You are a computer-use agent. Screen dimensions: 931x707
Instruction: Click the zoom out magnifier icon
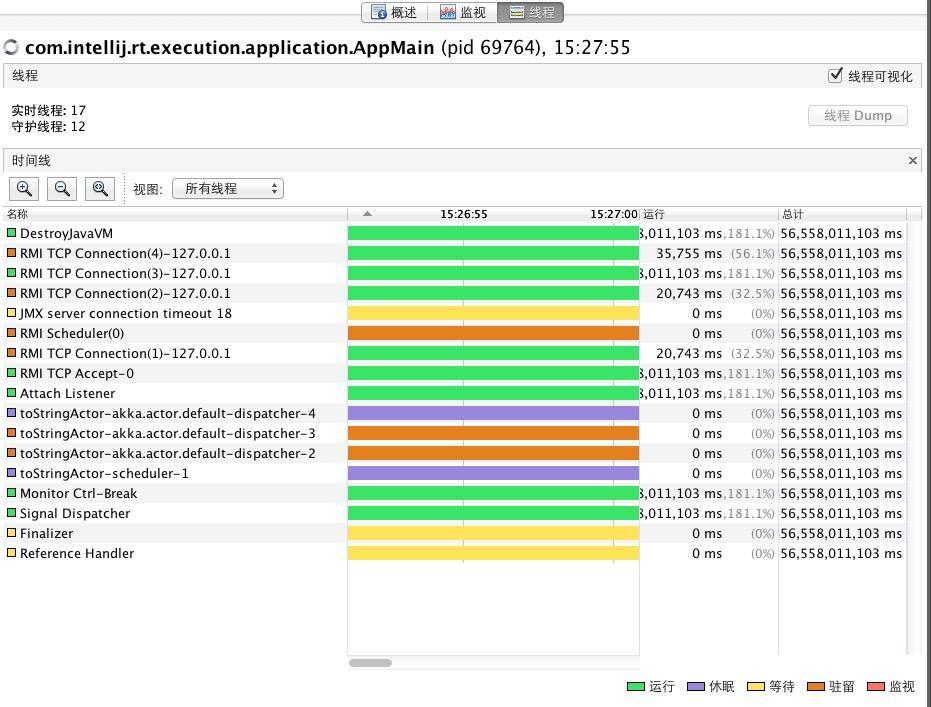click(x=60, y=188)
